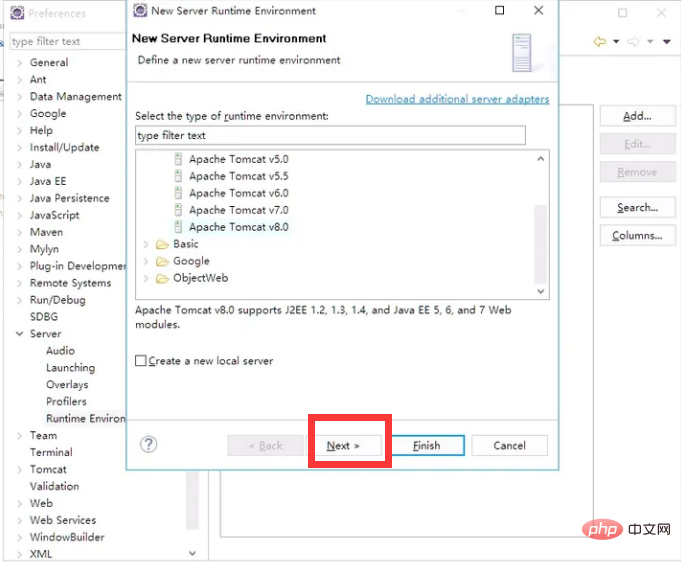The image size is (681, 562).
Task: Click the Apache Tomcat v7.0 server icon
Action: tap(179, 210)
